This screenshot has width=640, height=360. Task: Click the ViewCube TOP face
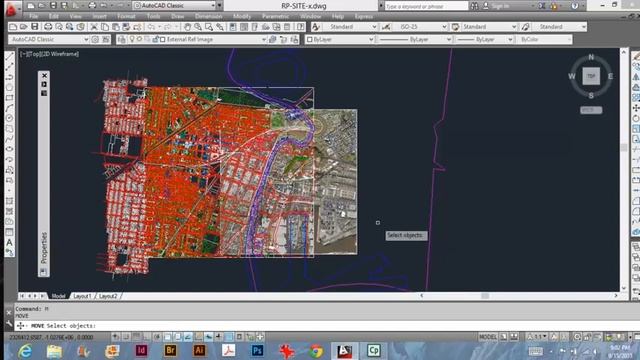(591, 76)
